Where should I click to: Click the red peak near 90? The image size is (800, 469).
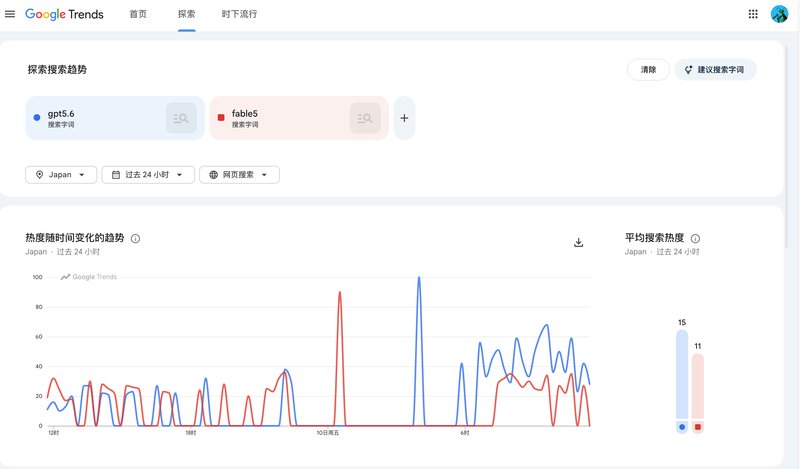pyautogui.click(x=340, y=293)
